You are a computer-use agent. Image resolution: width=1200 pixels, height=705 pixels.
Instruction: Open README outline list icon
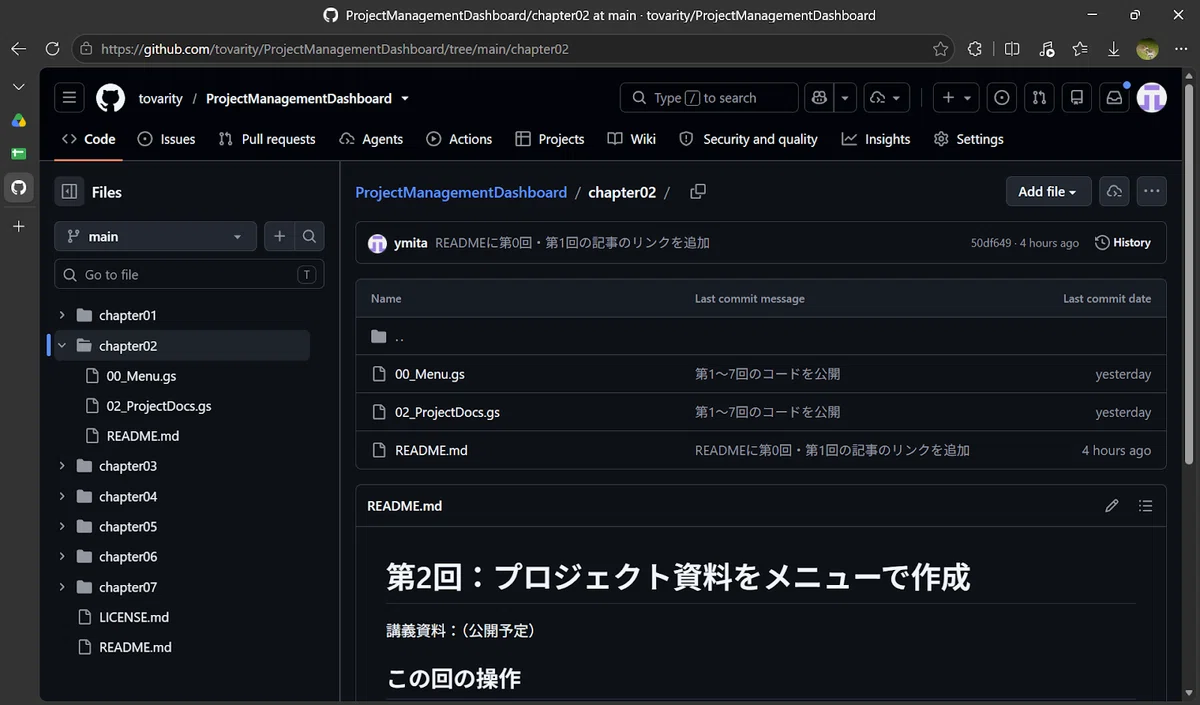(1146, 506)
